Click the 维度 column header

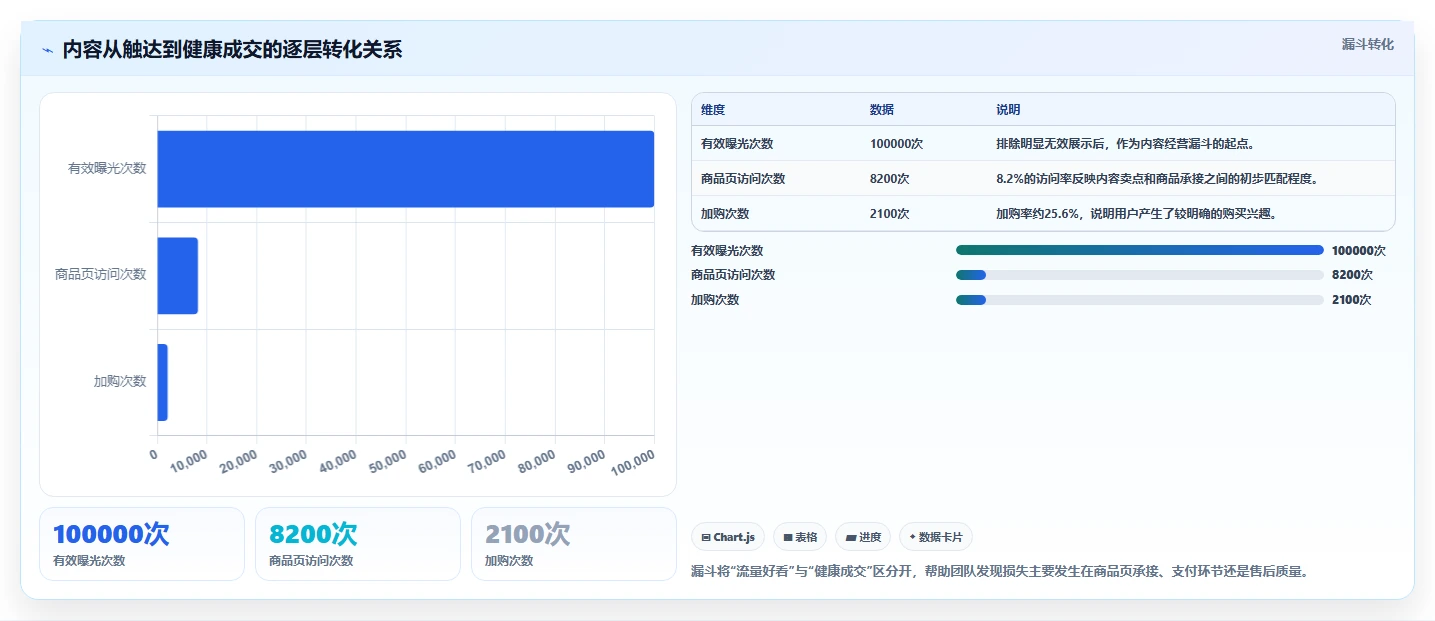[x=713, y=109]
